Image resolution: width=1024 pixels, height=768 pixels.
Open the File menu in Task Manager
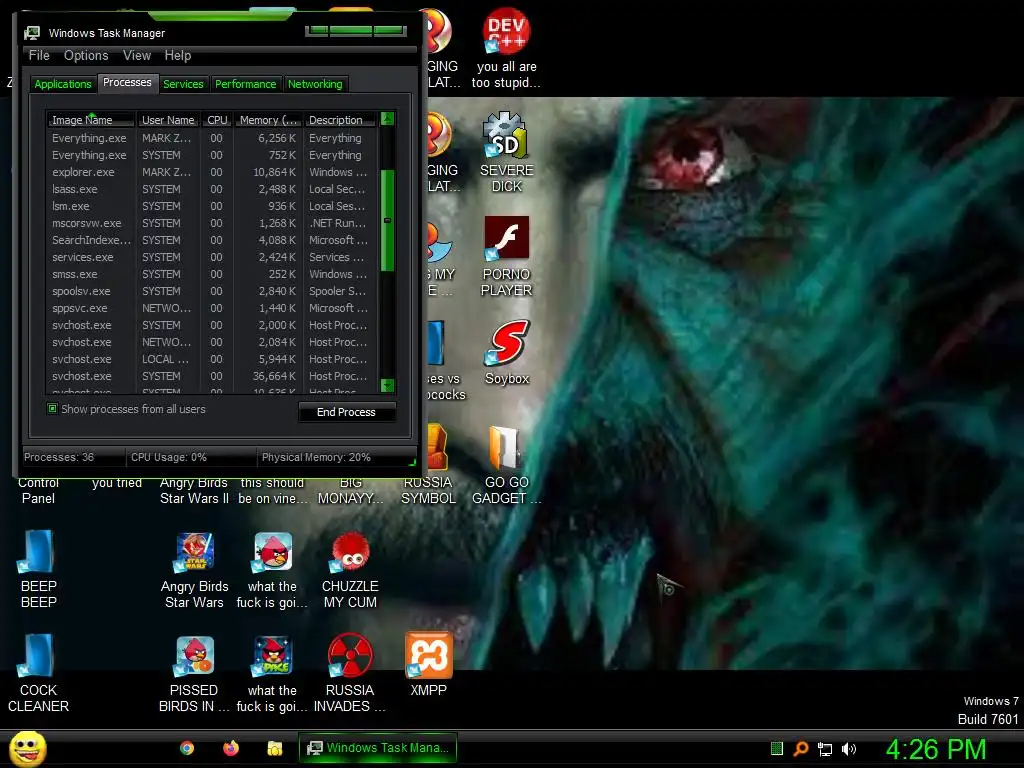[x=39, y=56]
